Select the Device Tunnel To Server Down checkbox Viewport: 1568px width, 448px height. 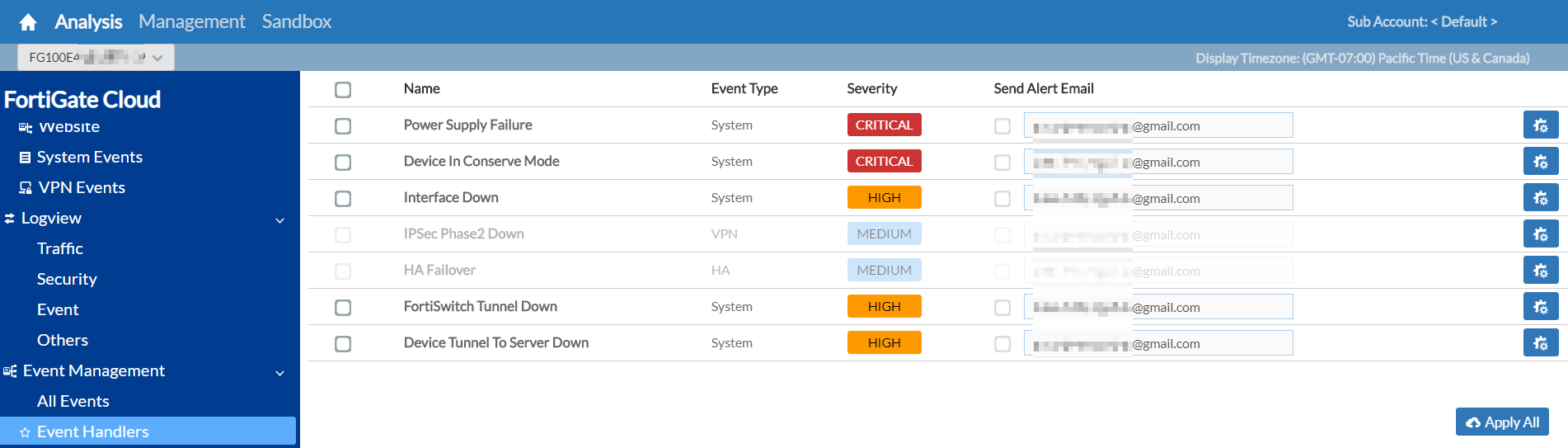343,343
